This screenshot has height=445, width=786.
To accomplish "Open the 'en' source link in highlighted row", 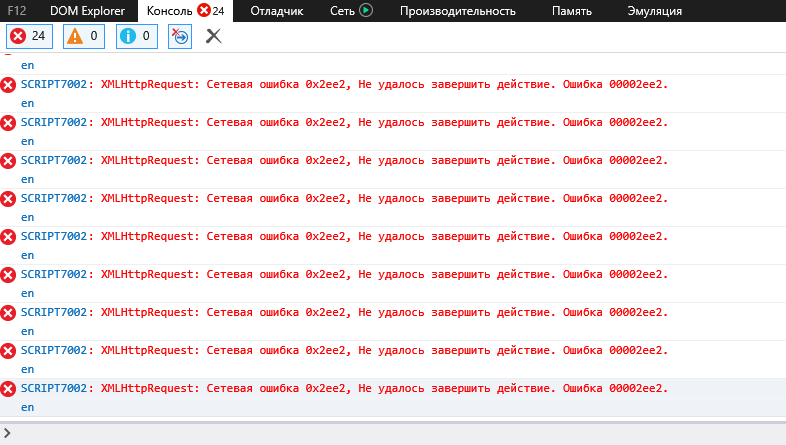I will click(x=28, y=407).
